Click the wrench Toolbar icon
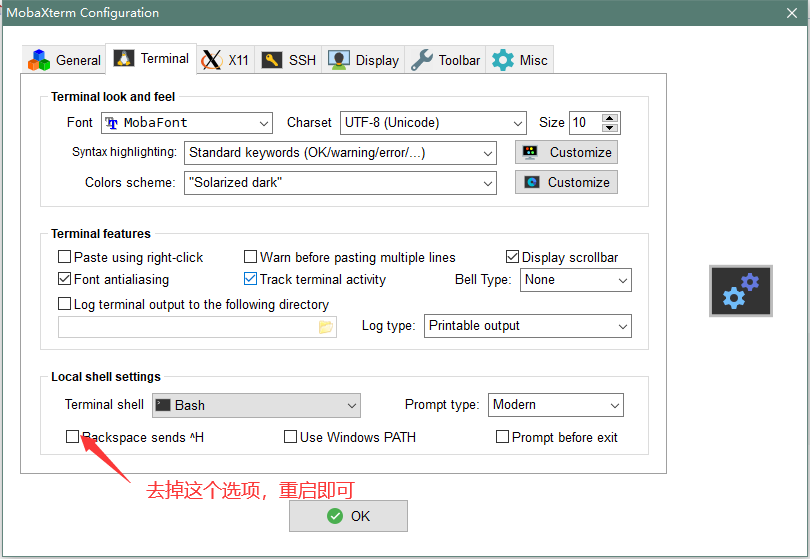The width and height of the screenshot is (810, 559). point(422,60)
